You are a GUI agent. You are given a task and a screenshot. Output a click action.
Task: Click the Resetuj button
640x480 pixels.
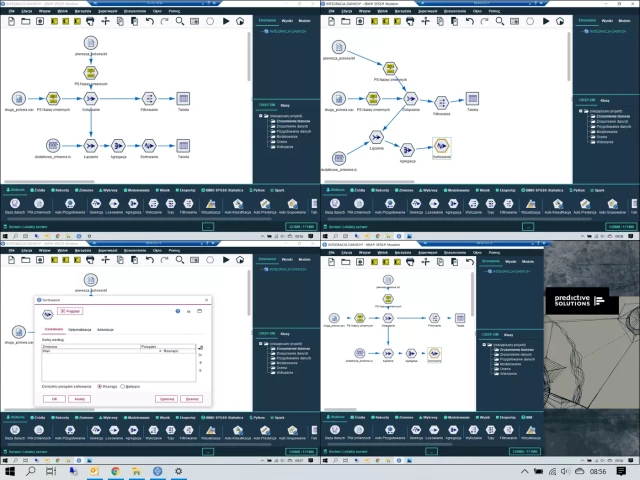point(192,398)
